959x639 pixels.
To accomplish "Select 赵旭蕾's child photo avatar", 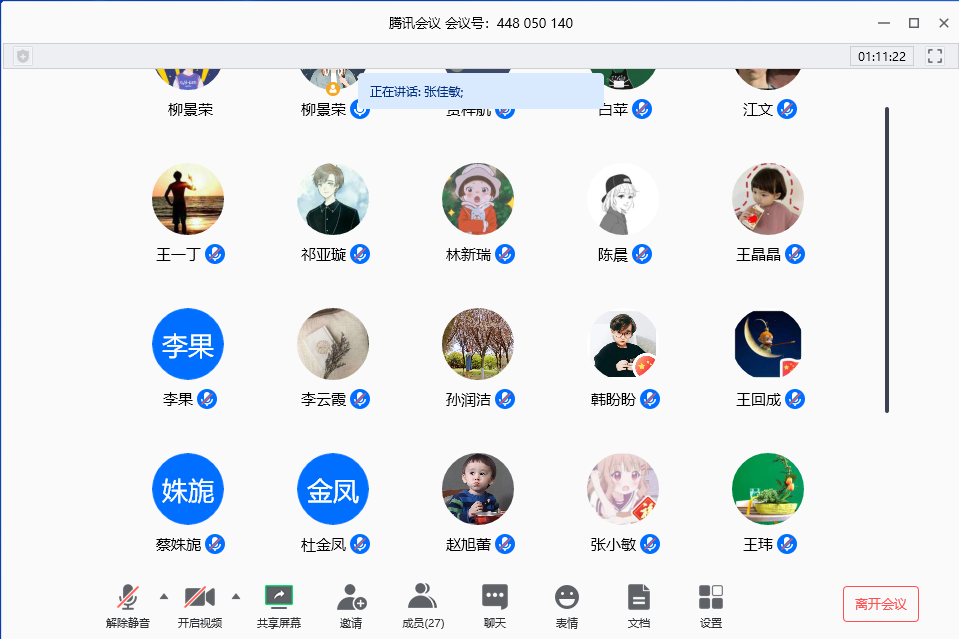I will pos(478,489).
